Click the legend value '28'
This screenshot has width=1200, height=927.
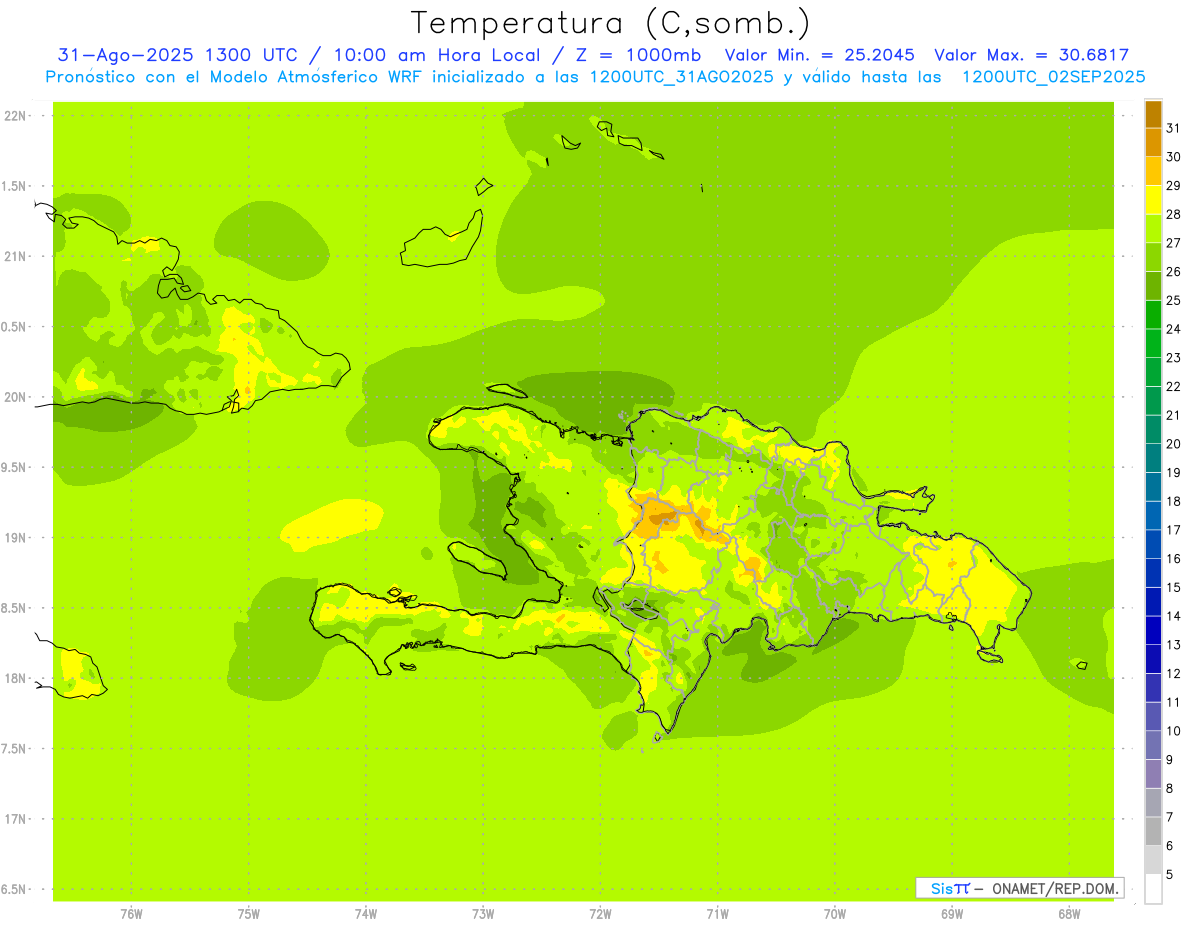tap(1173, 214)
